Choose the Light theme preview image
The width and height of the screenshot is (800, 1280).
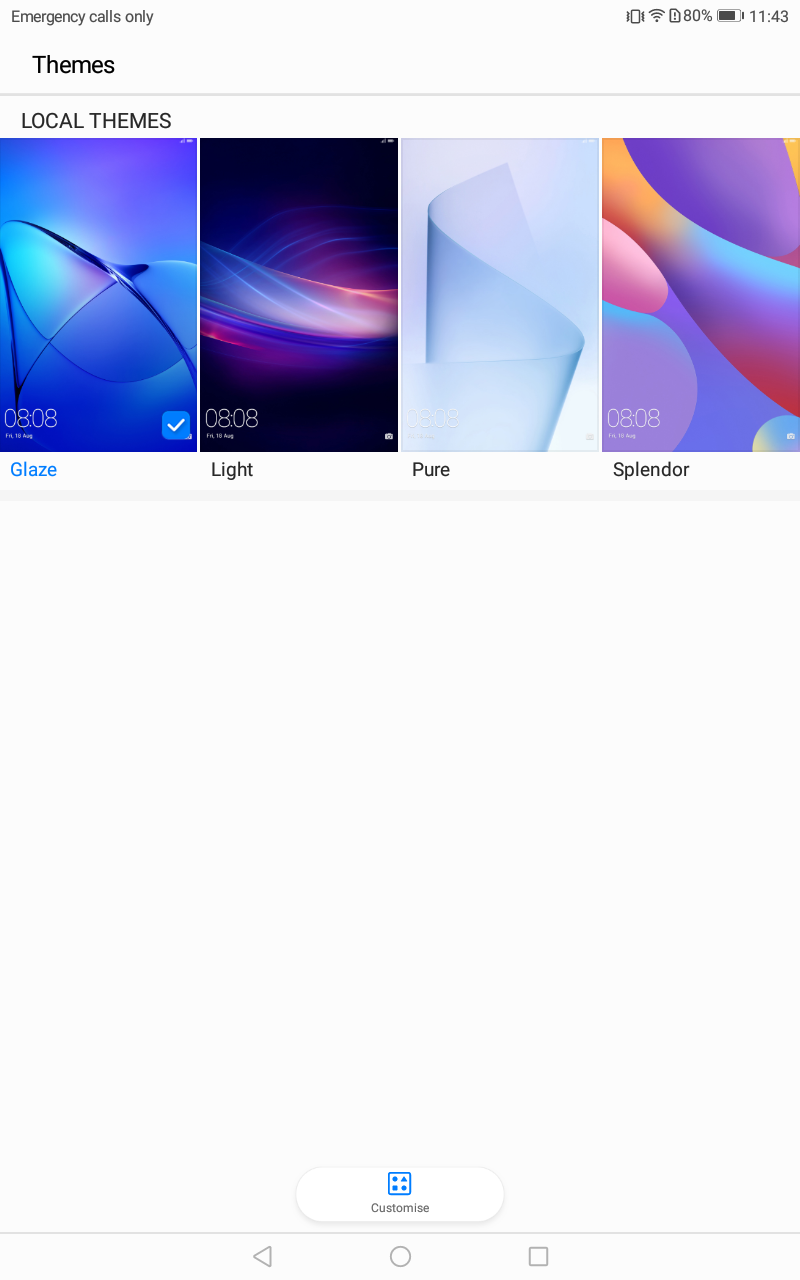click(x=299, y=294)
